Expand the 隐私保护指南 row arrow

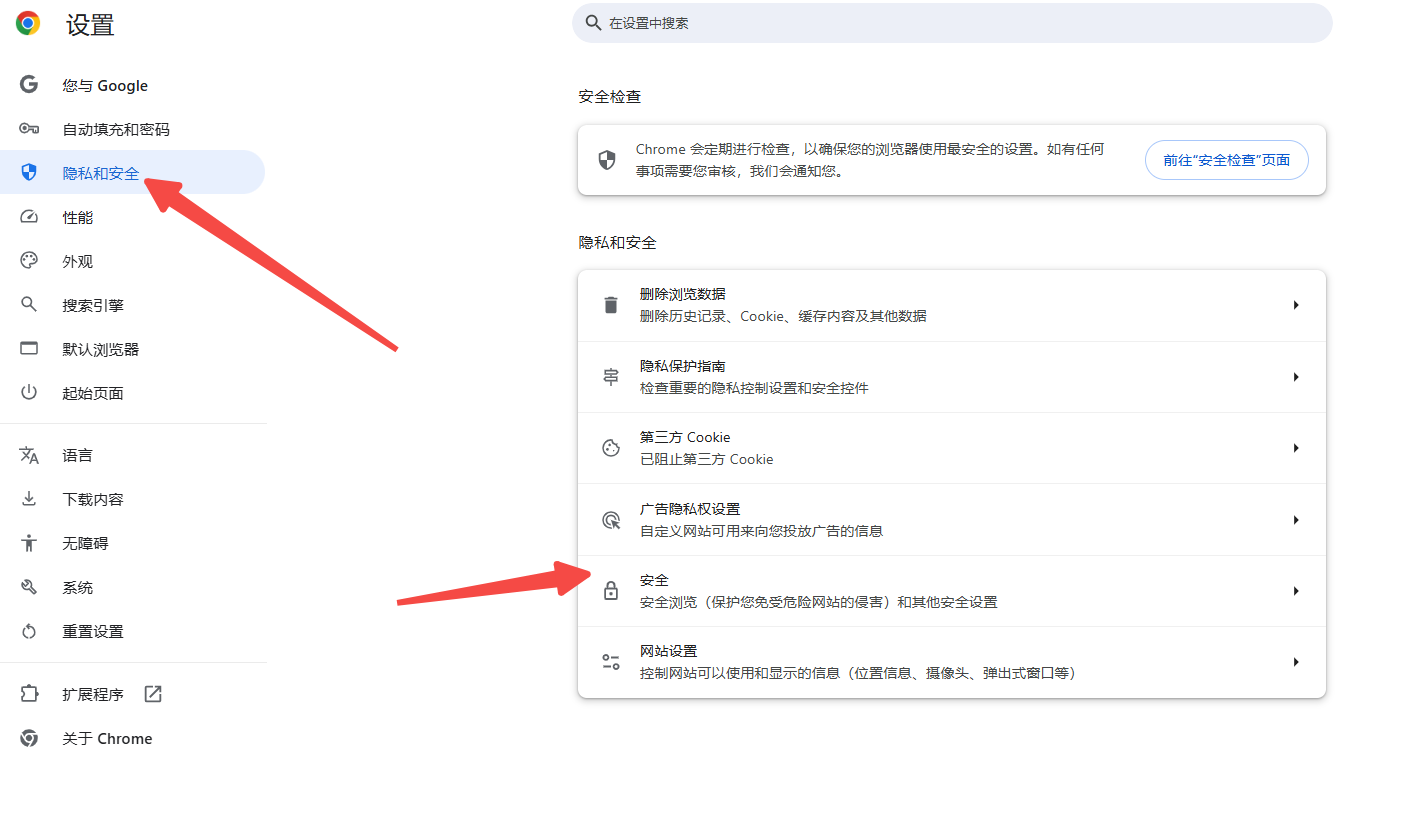point(1296,377)
